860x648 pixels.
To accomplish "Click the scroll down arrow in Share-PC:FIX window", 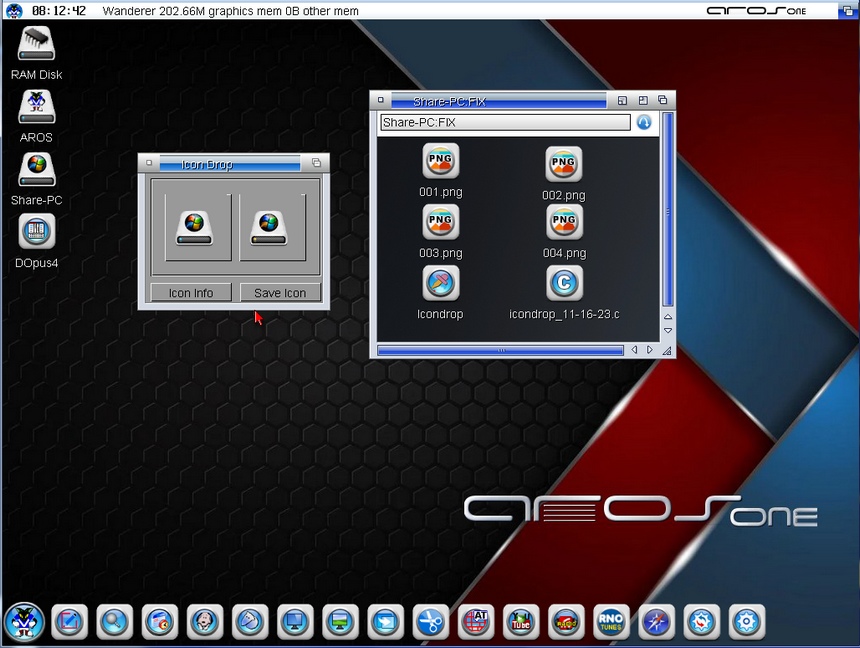I will point(668,330).
